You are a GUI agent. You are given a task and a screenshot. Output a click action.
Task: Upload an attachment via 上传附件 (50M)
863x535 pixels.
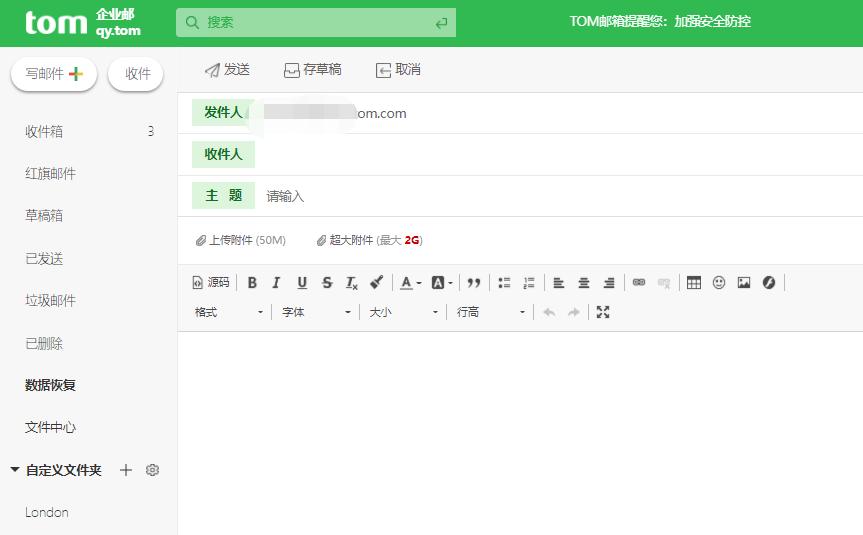coord(241,241)
